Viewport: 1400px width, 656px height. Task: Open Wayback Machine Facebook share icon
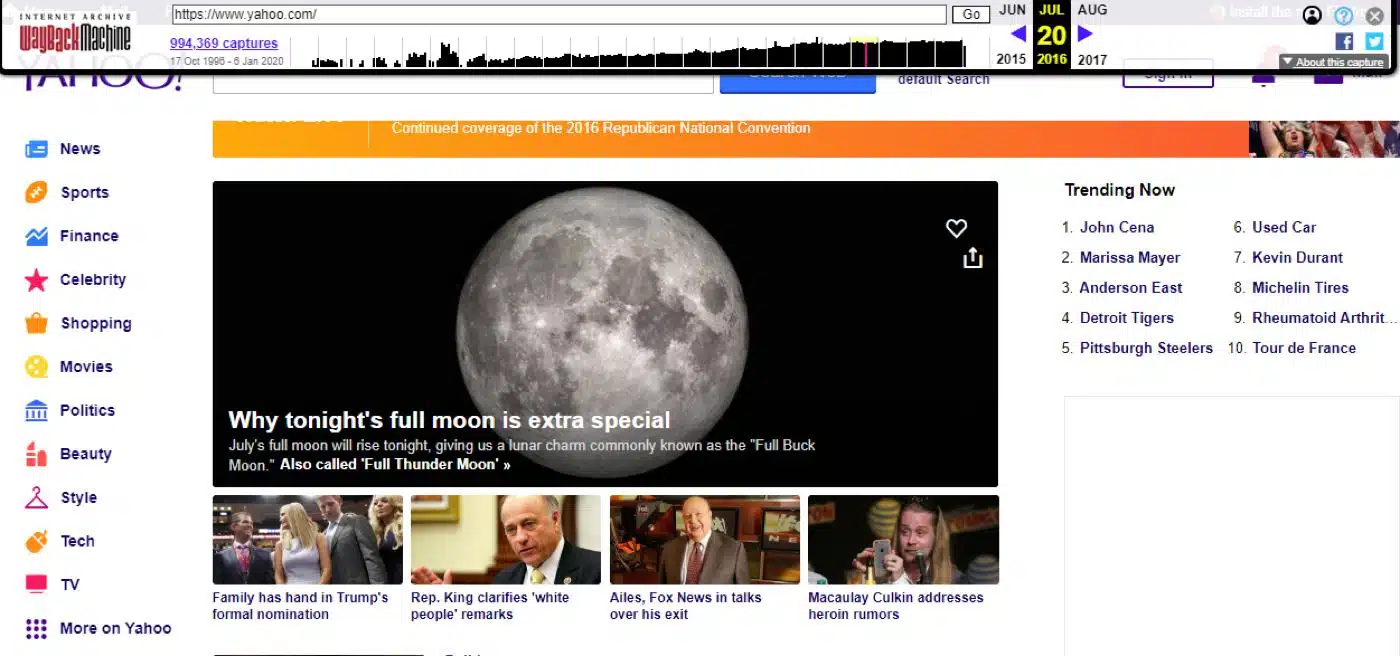coord(1344,41)
